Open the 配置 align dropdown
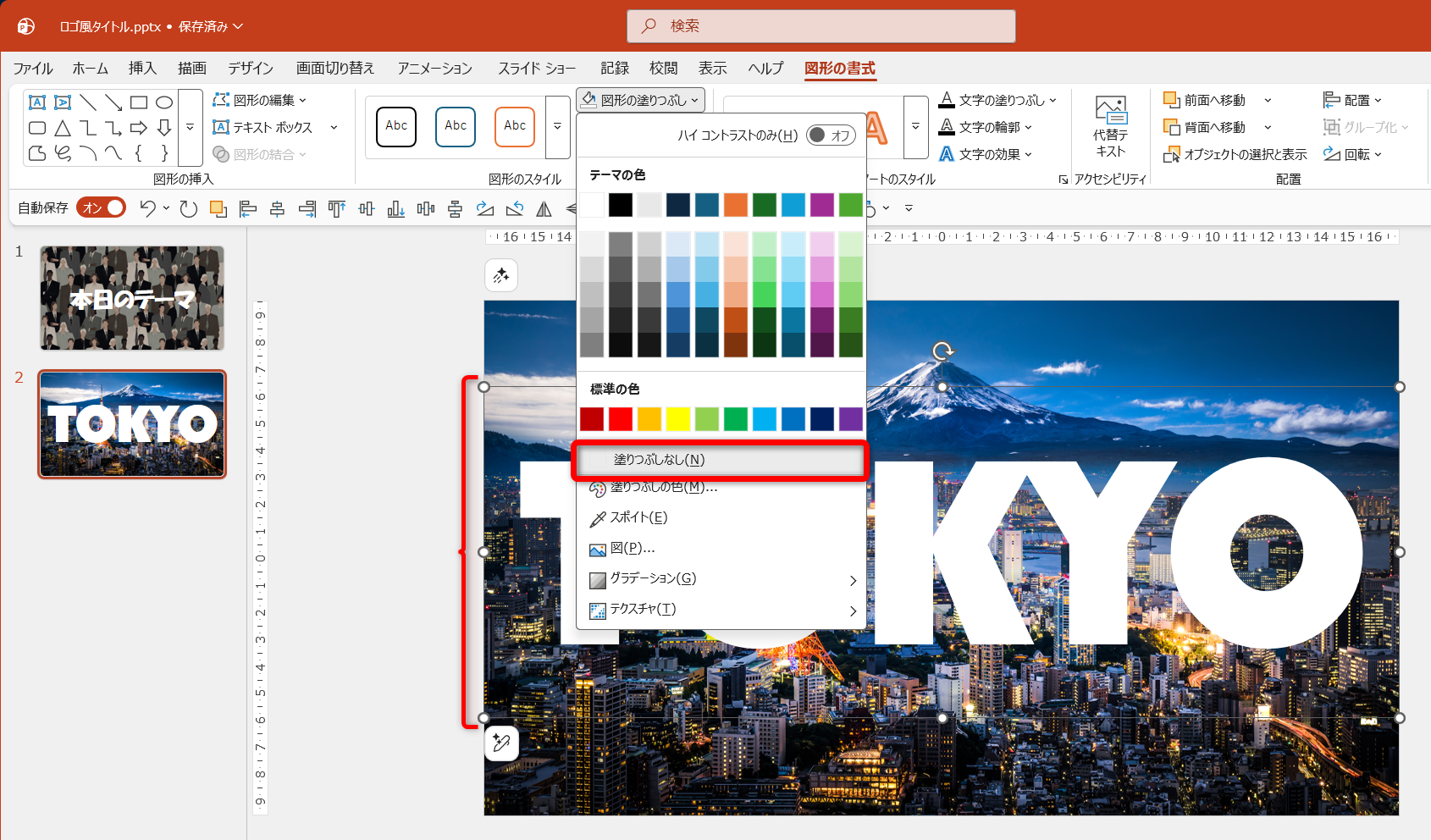 pos(1353,101)
